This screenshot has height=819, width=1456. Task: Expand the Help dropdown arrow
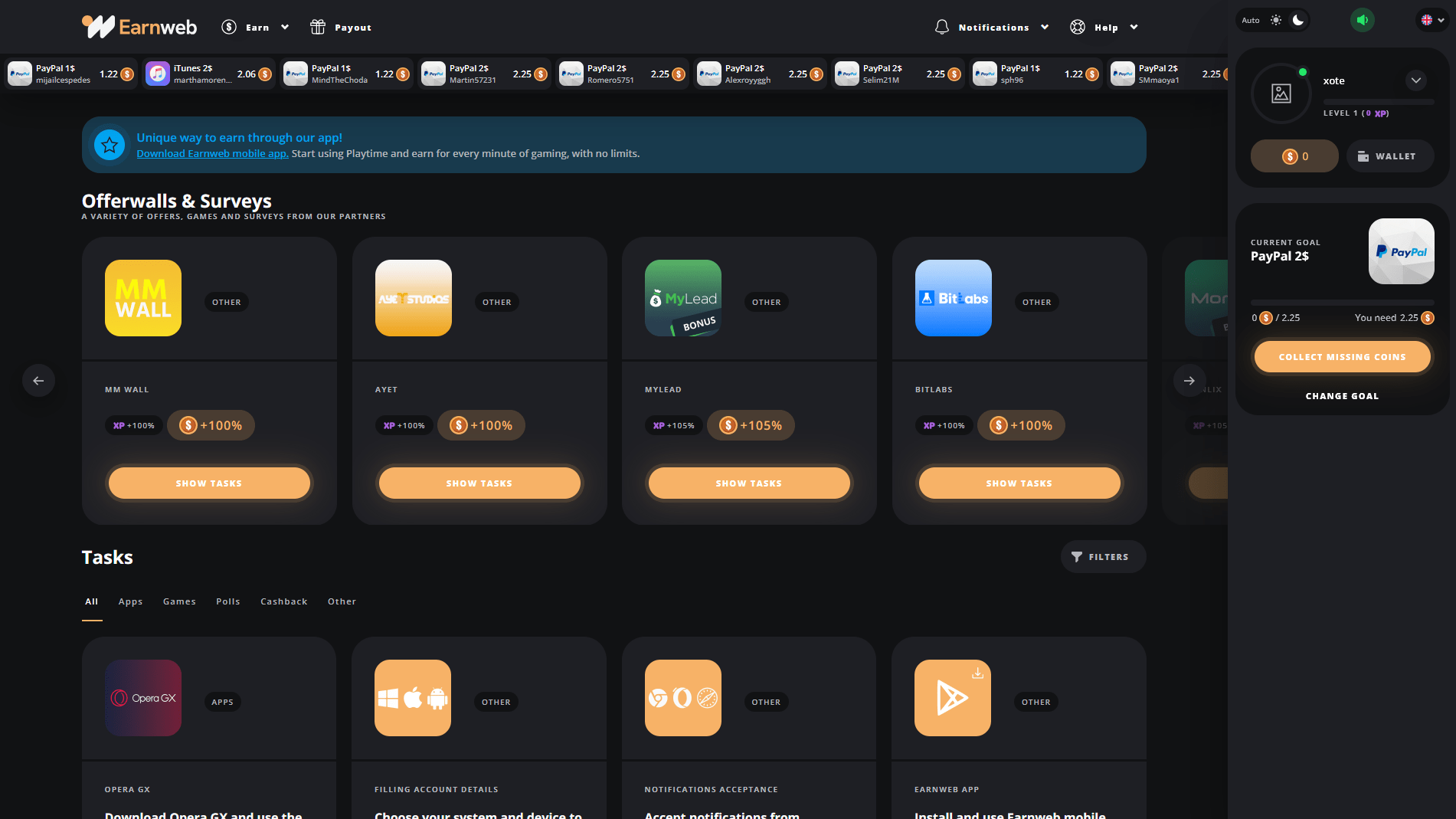pos(1134,28)
